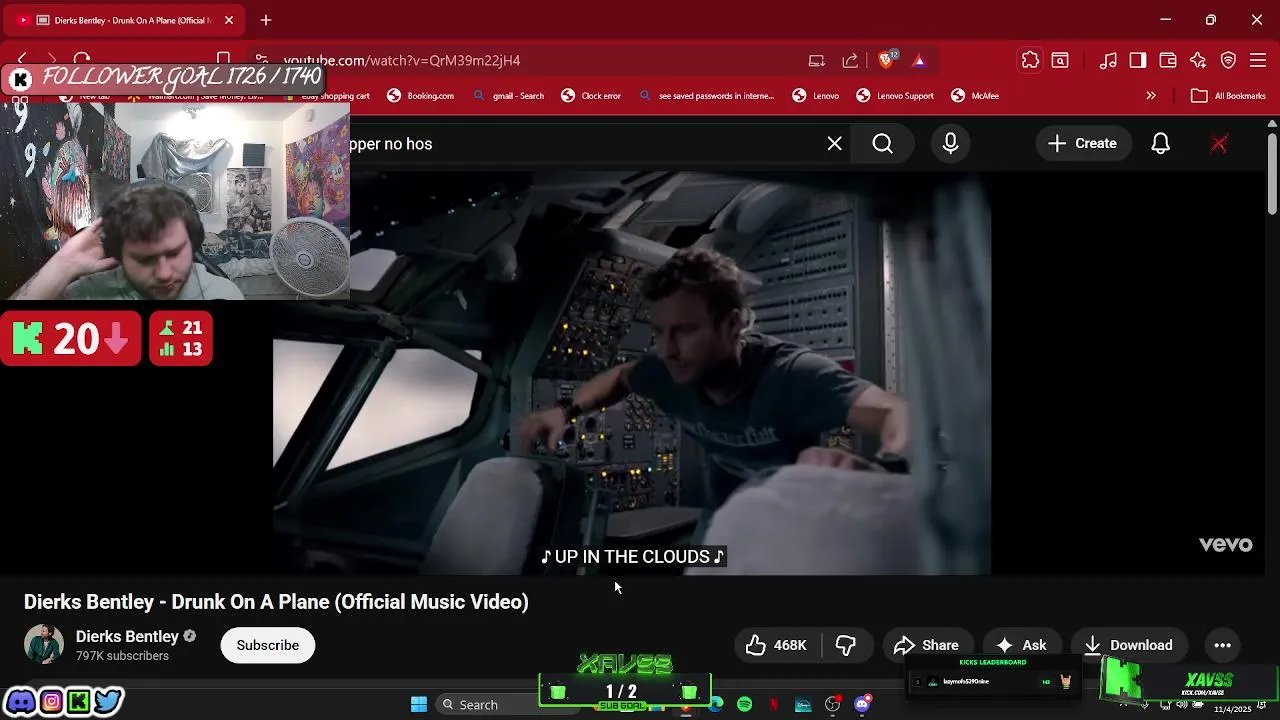Click the Share button under video

tap(926, 645)
